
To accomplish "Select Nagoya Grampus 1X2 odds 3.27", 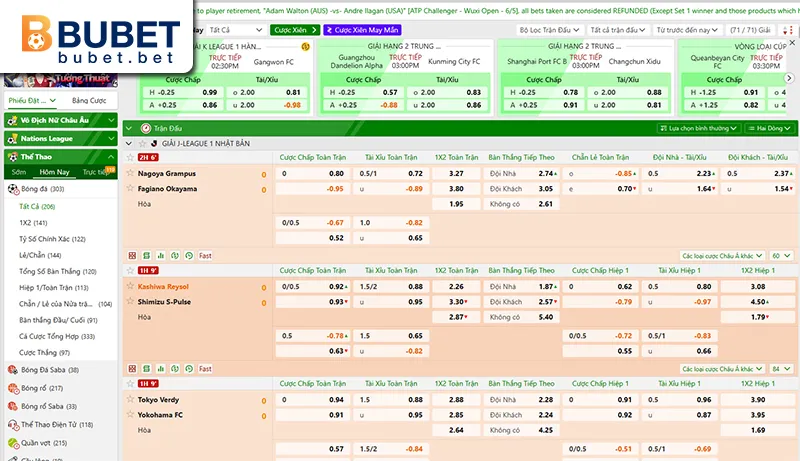I will tap(456, 173).
